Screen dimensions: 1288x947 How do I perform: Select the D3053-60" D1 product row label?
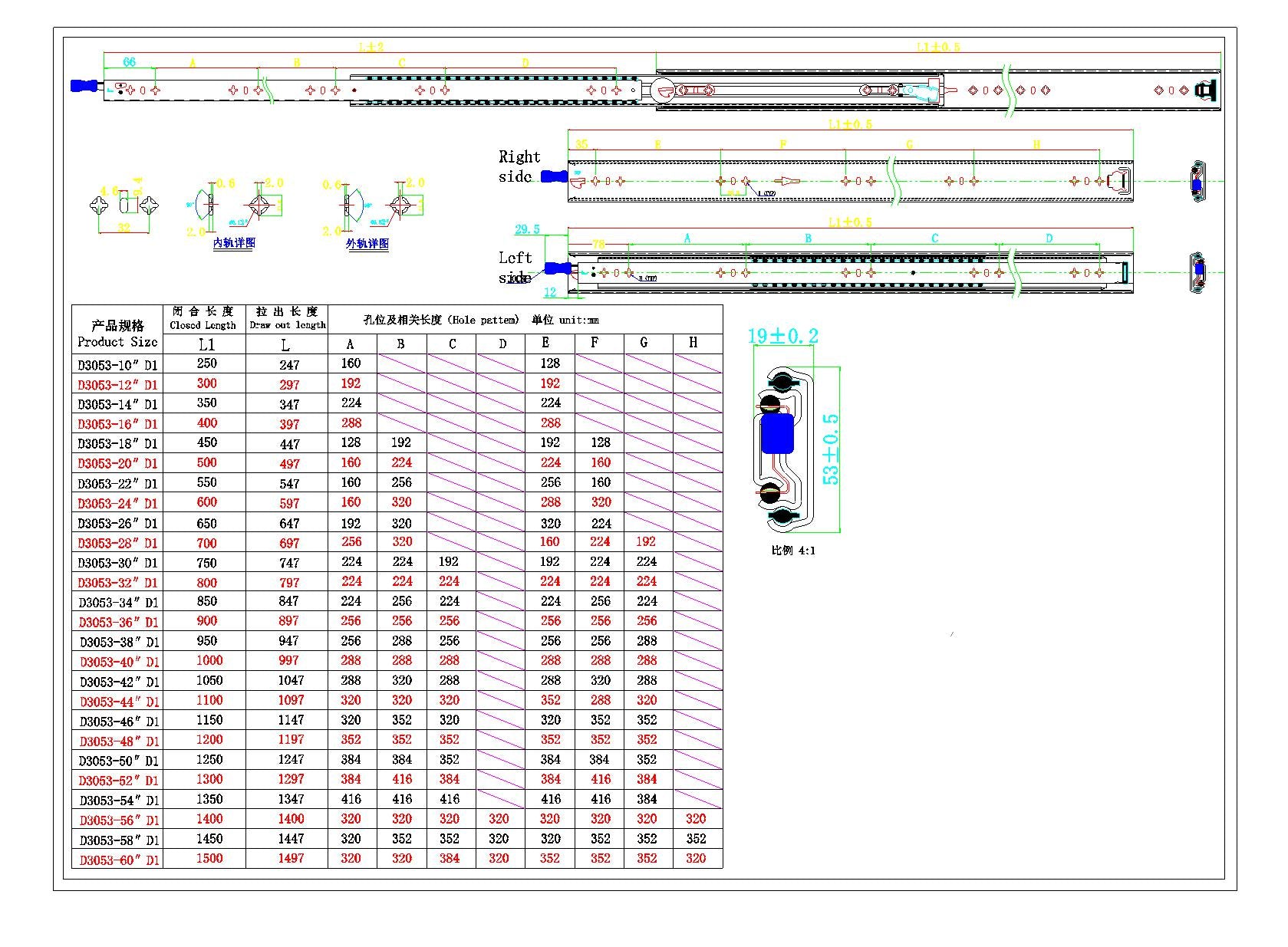coord(118,860)
